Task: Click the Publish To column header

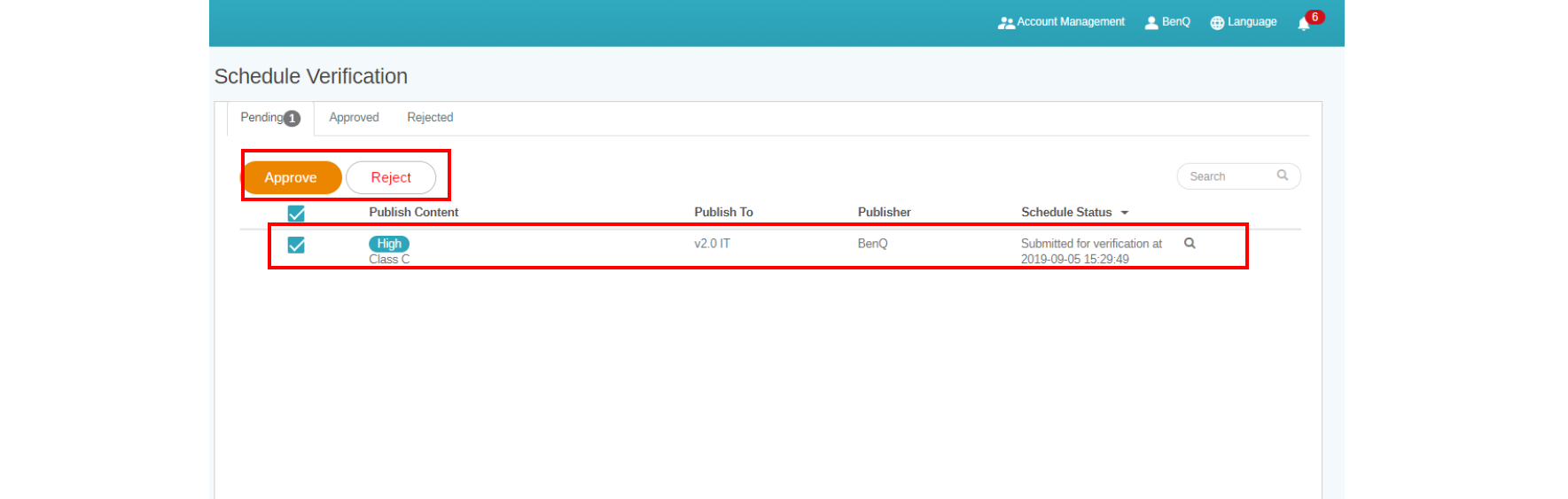Action: click(723, 213)
